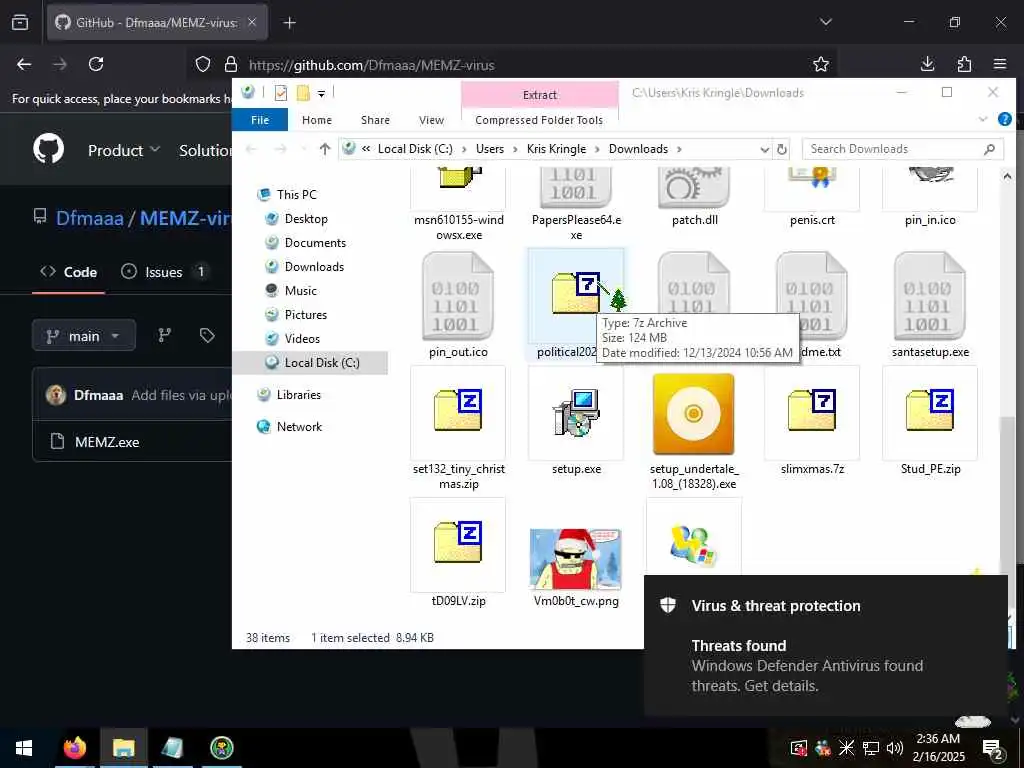Open Network in navigation pane
1024x768 pixels.
(299, 426)
